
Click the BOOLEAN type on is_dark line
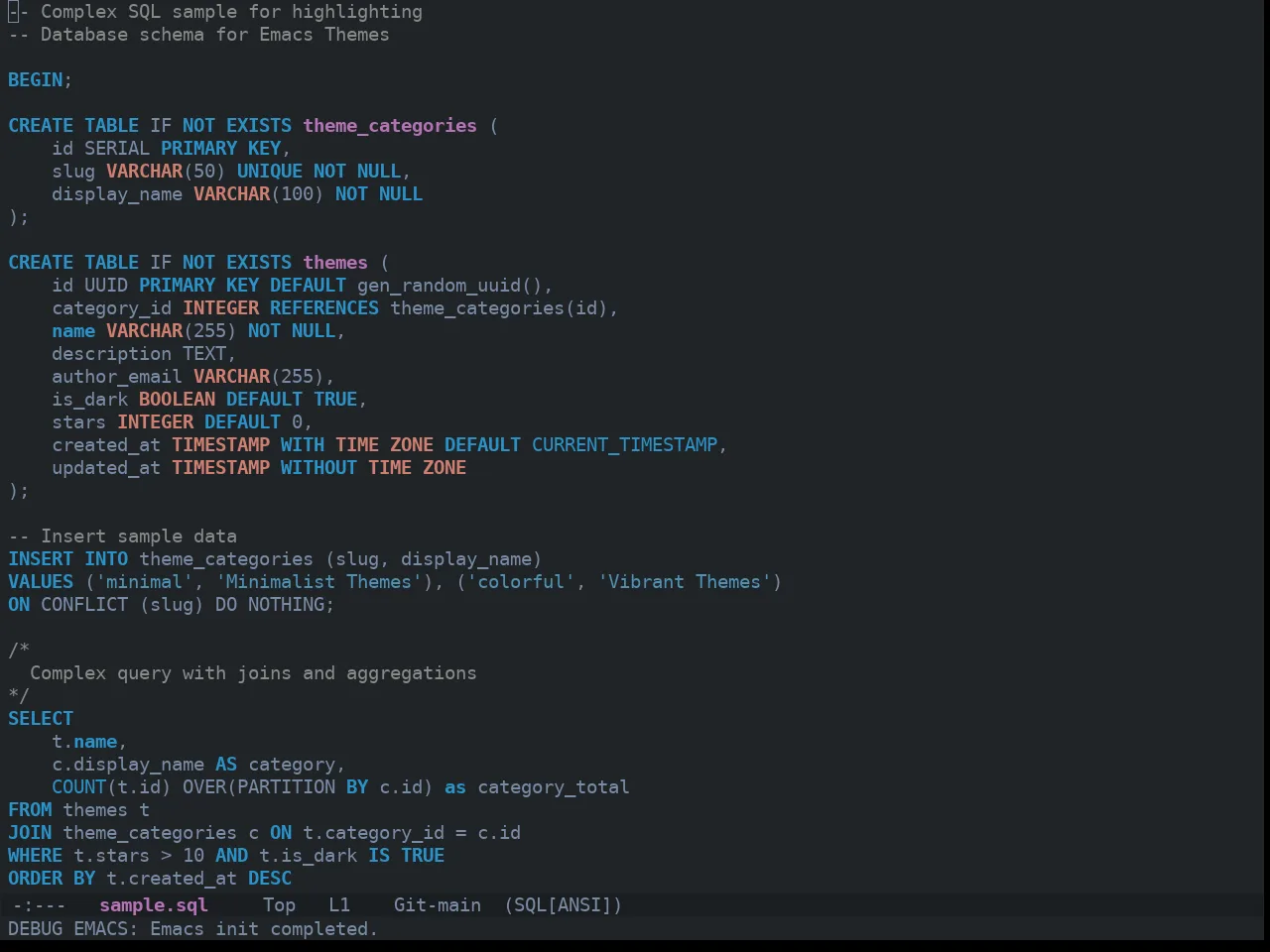[177, 399]
